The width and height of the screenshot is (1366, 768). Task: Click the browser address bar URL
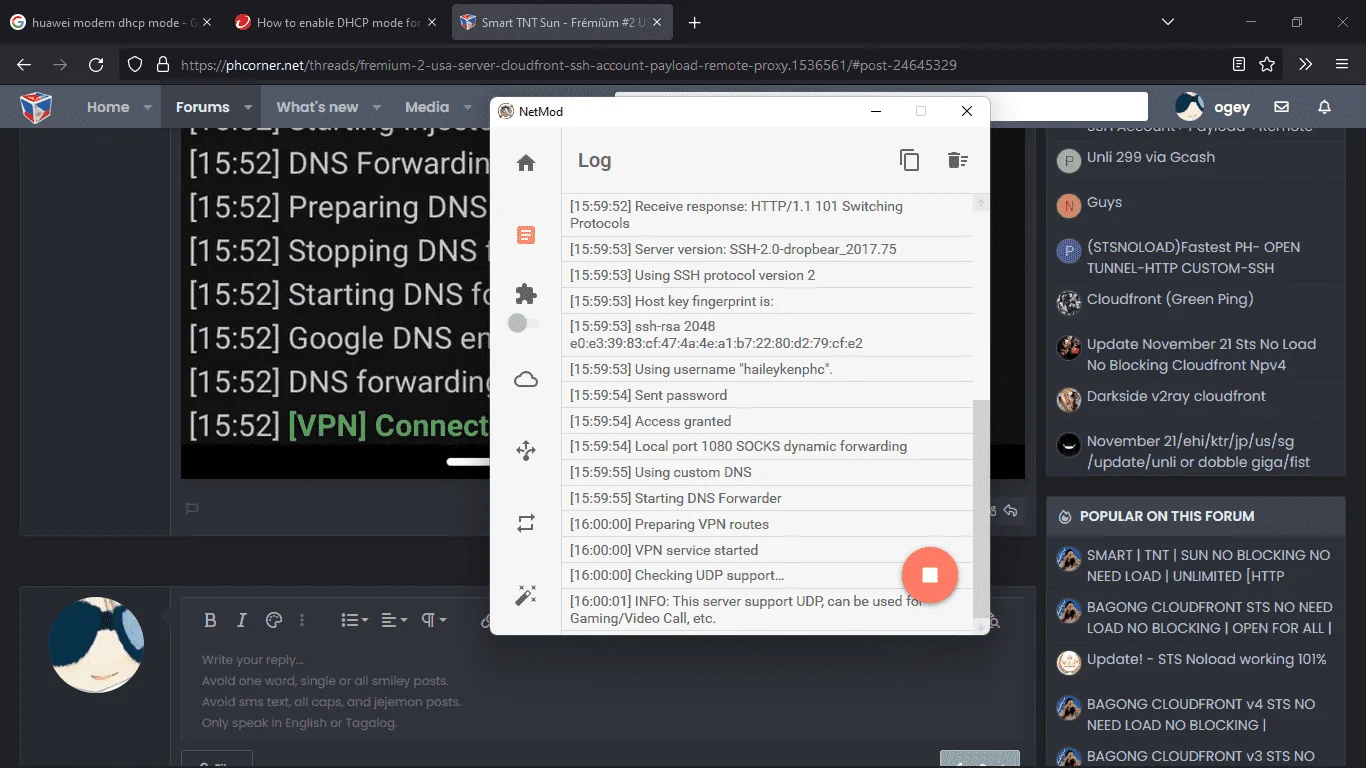569,65
